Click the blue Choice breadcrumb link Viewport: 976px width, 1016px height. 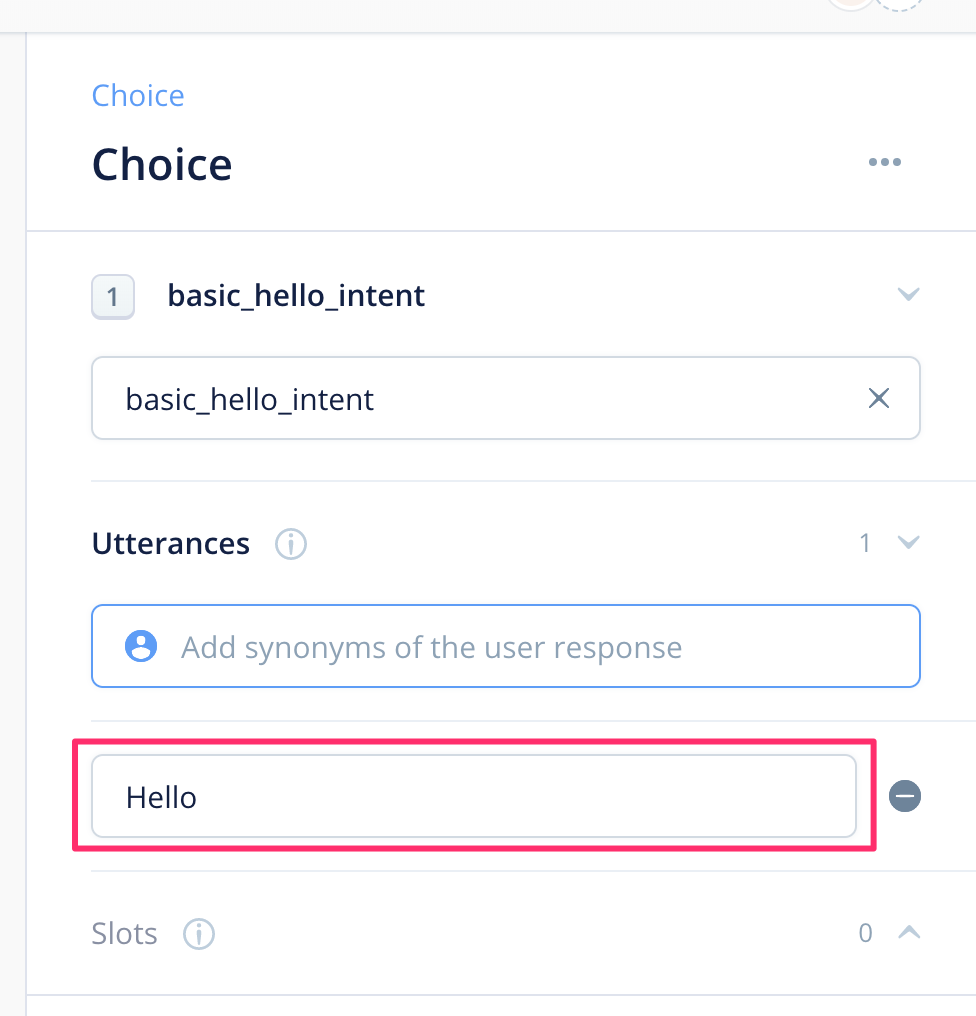pyautogui.click(x=138, y=96)
